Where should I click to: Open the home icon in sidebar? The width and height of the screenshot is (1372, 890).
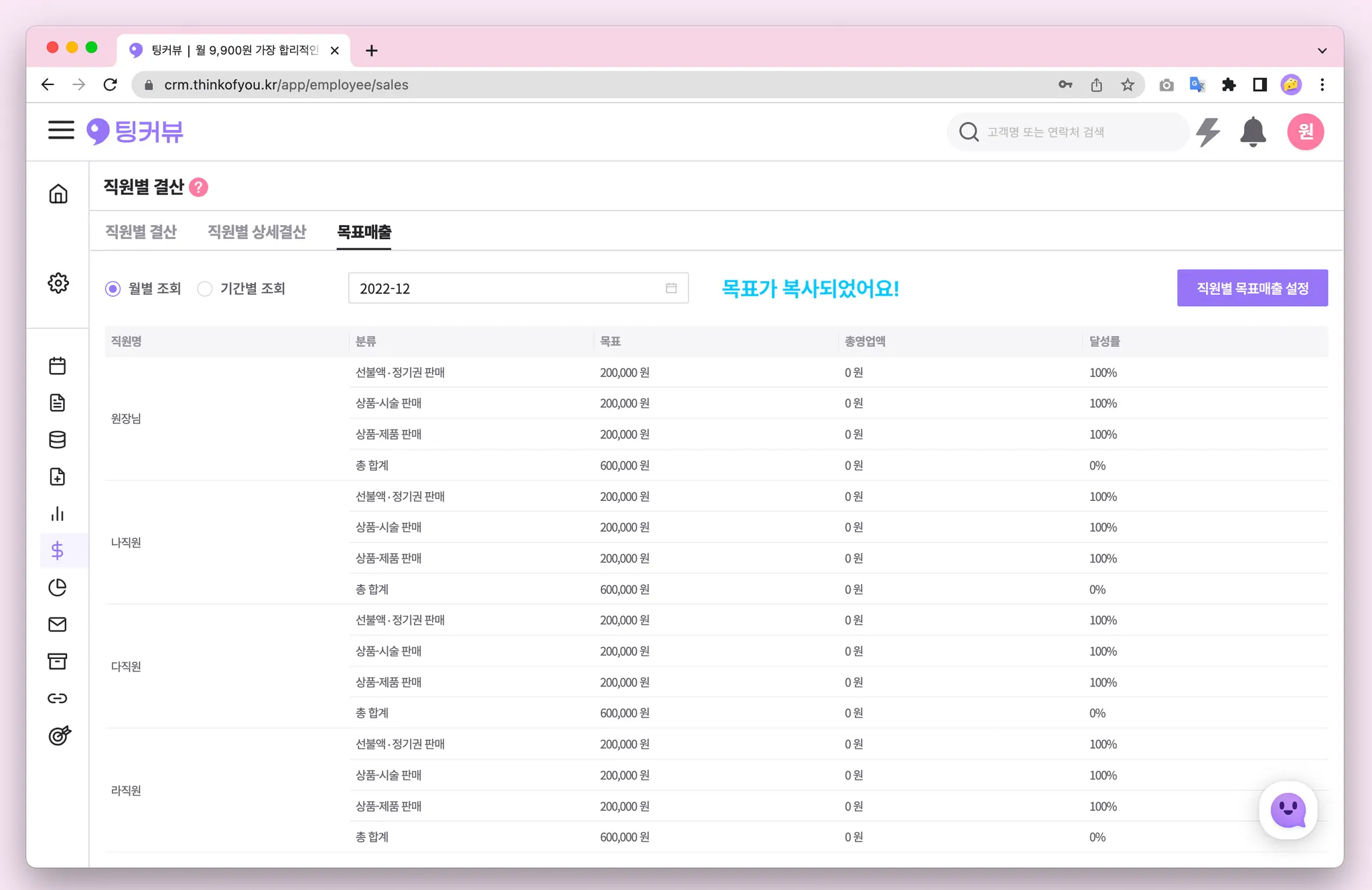(58, 194)
